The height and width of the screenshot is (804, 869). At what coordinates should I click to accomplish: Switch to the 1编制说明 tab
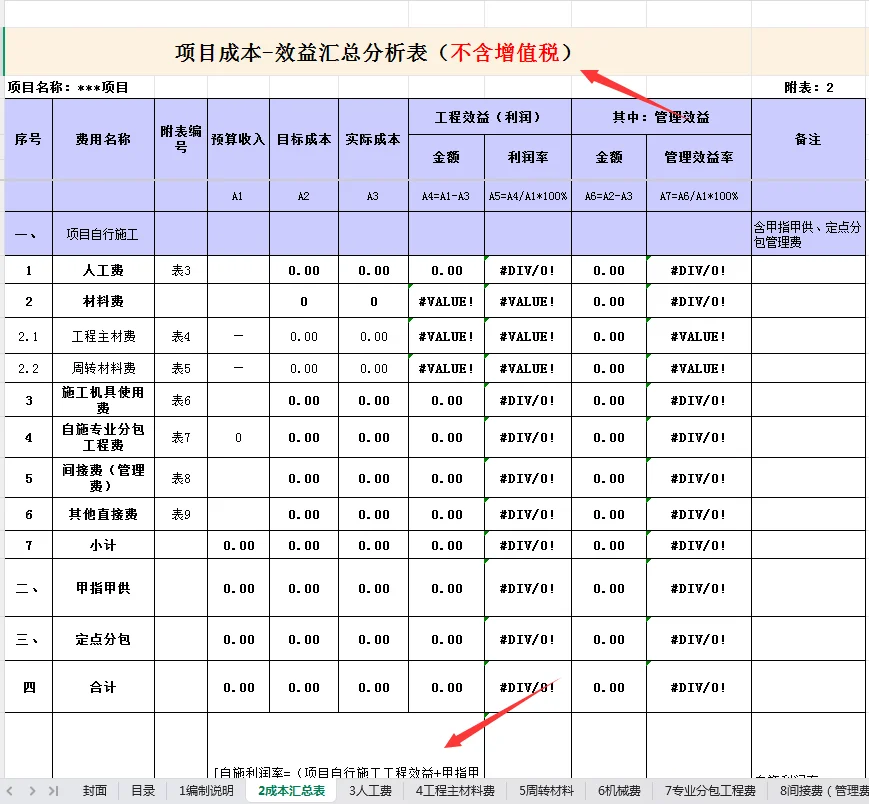(x=205, y=789)
